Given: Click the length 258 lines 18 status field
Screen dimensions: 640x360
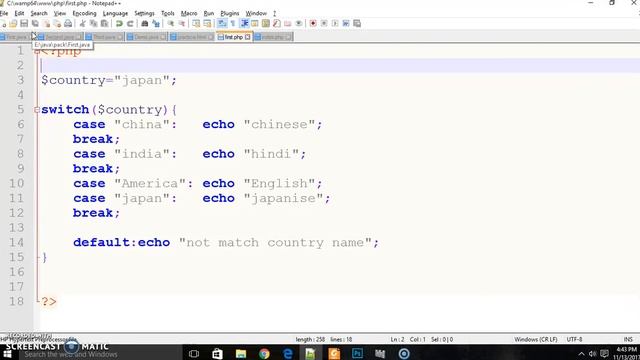Looking at the screenshot, I should coord(324,340).
